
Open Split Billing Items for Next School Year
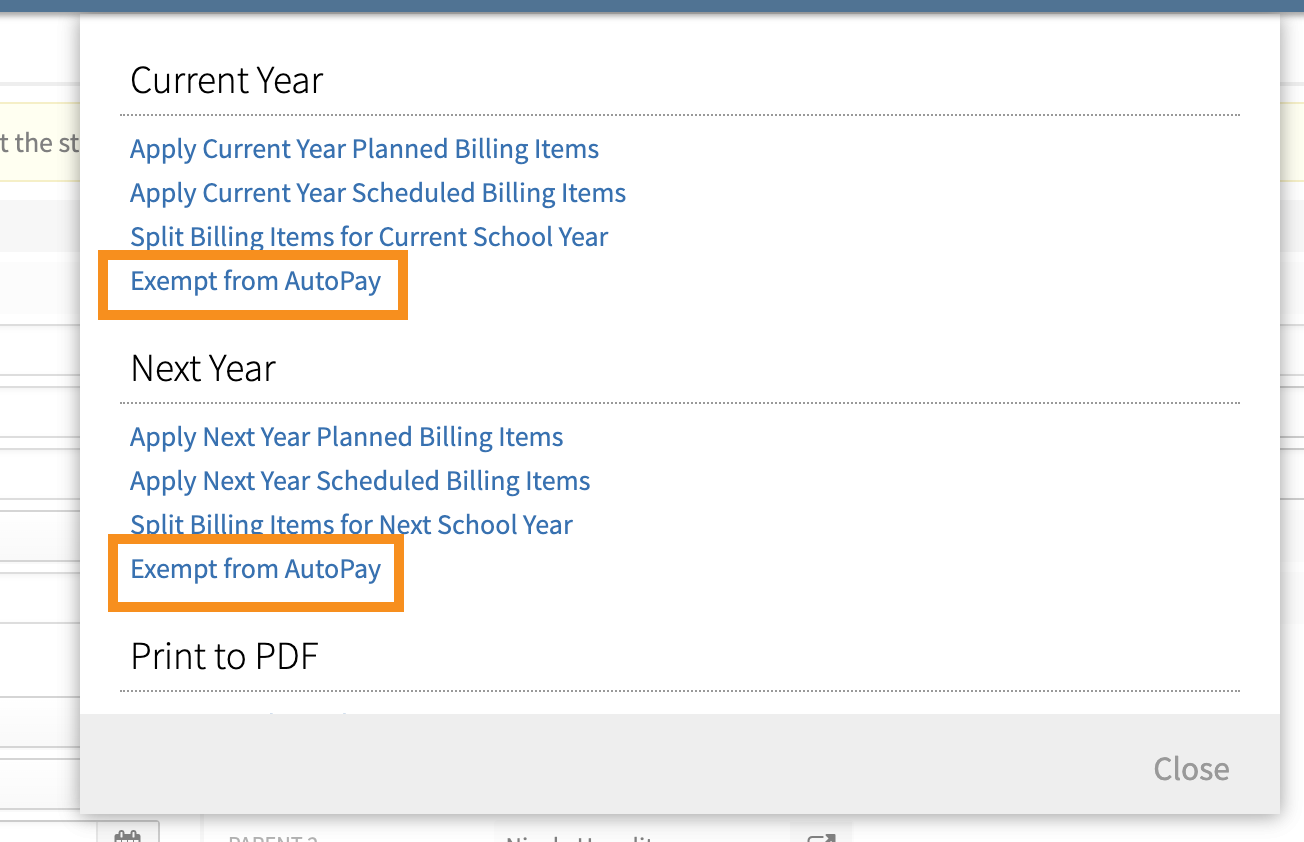351,525
